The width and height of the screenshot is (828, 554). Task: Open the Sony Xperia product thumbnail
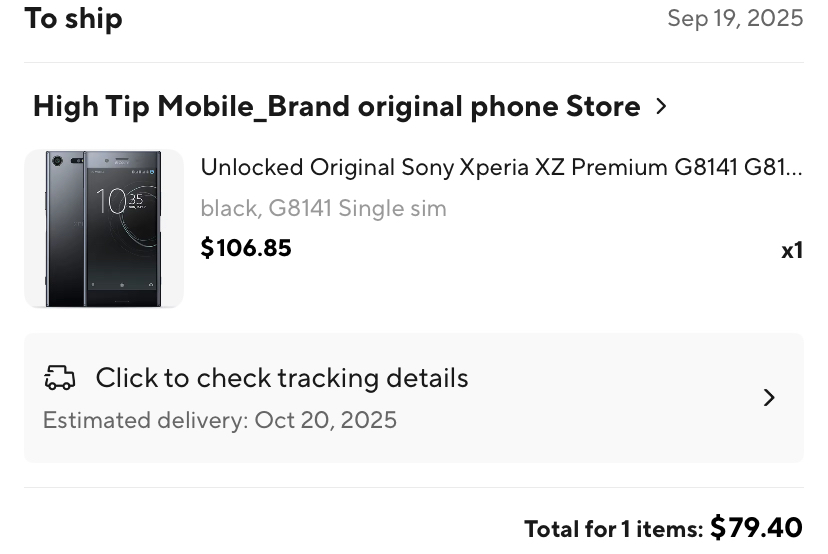coord(104,229)
